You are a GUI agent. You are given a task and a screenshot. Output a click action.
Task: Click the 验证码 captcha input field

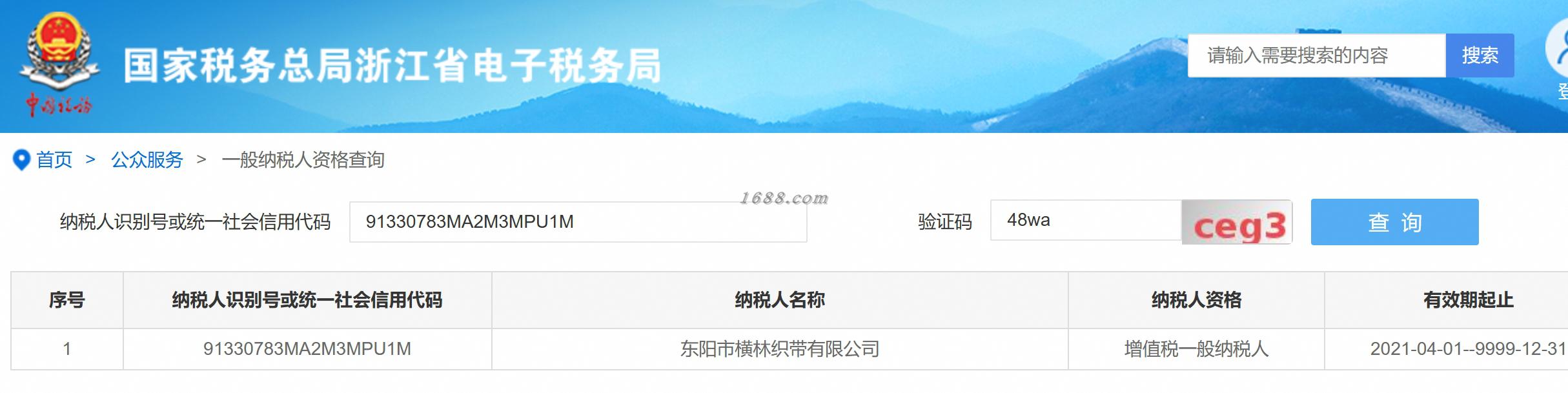(x=1086, y=220)
